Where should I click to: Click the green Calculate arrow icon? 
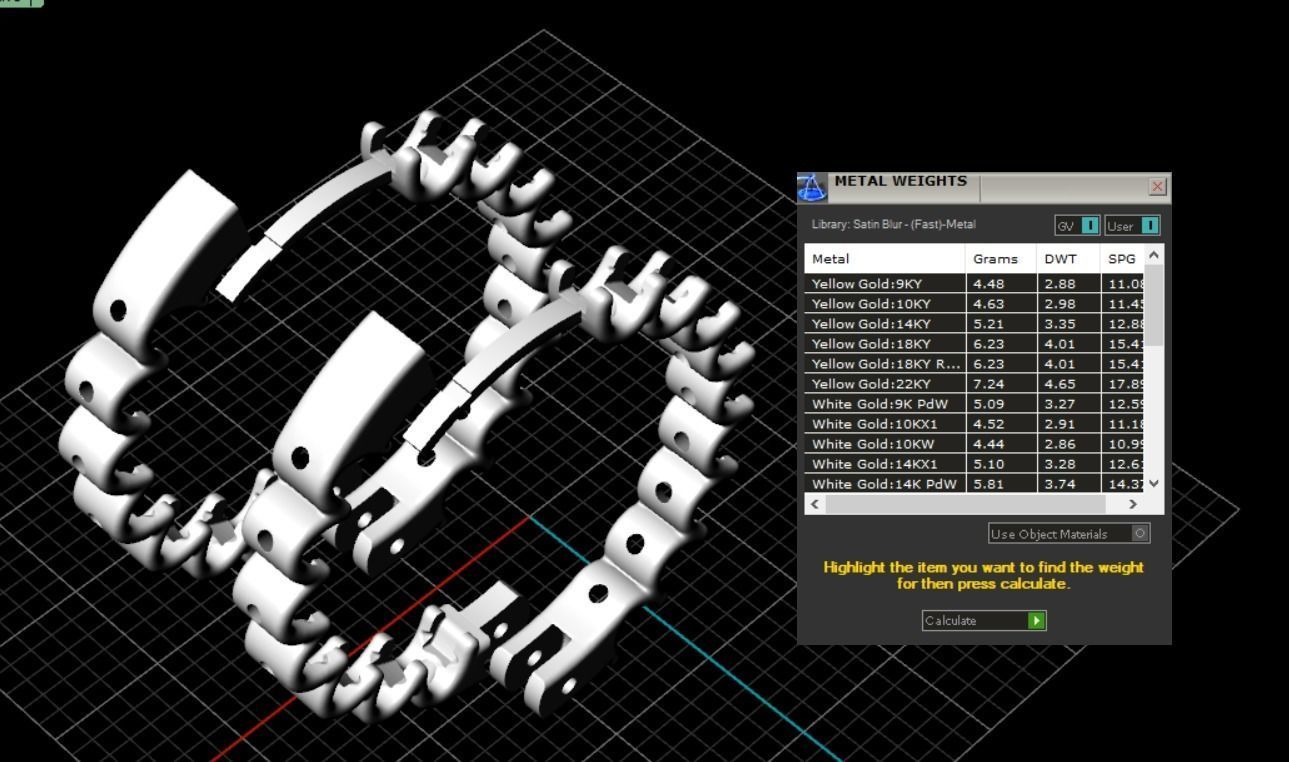pyautogui.click(x=1037, y=621)
